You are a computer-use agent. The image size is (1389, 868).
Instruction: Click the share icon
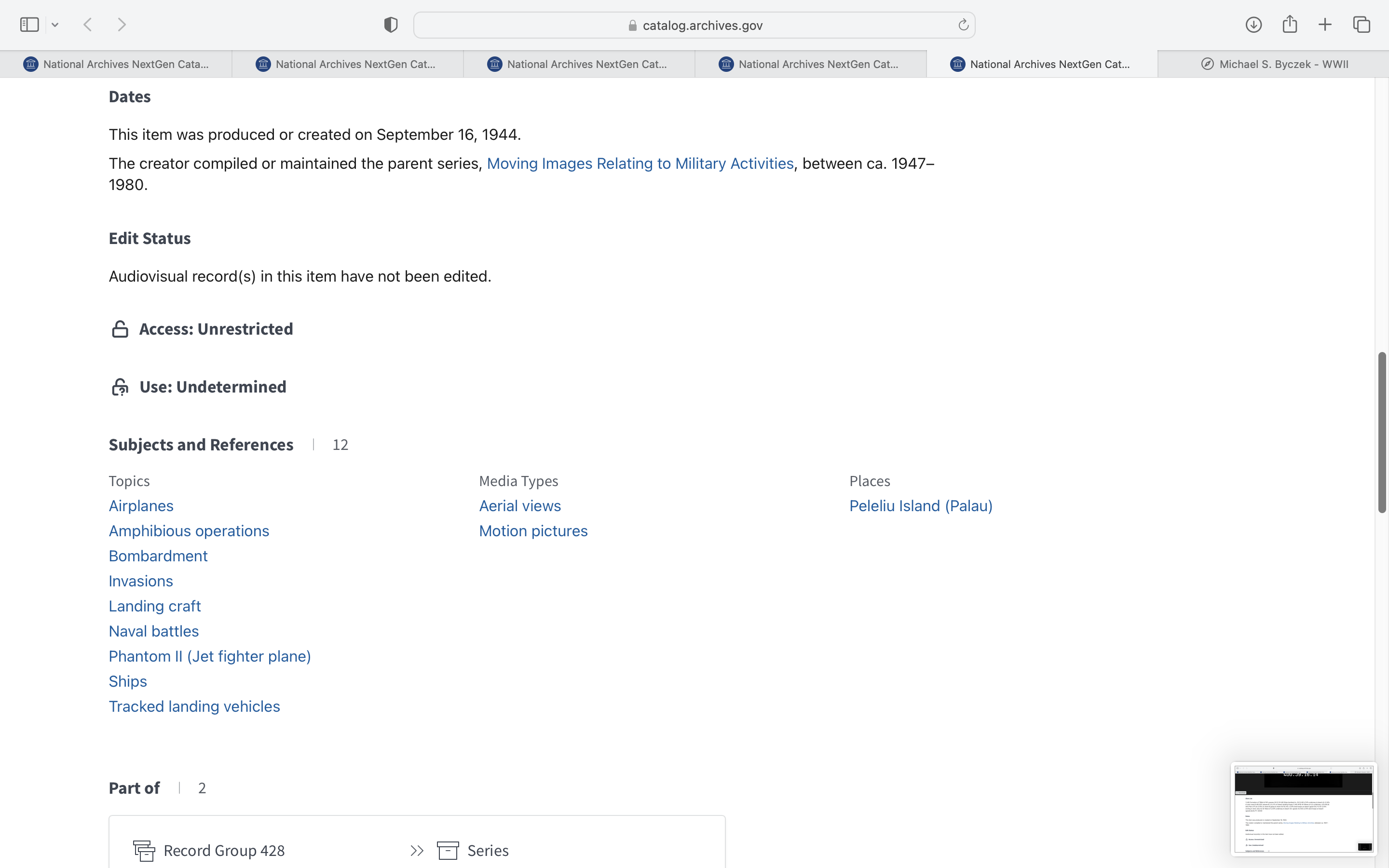tap(1289, 25)
